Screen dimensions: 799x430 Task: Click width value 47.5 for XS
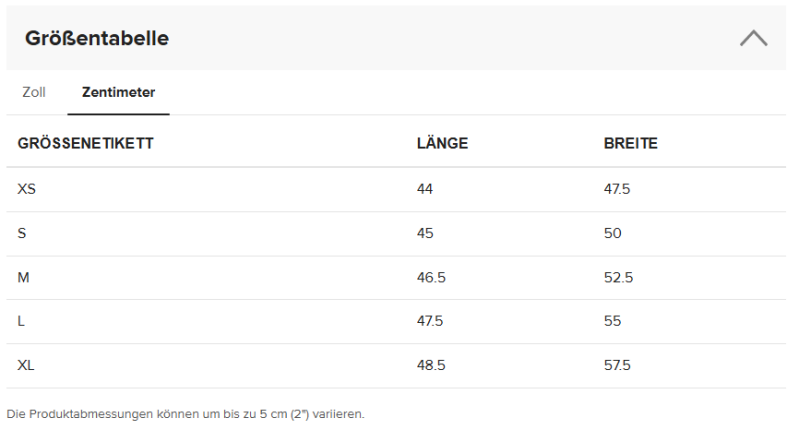(x=617, y=189)
